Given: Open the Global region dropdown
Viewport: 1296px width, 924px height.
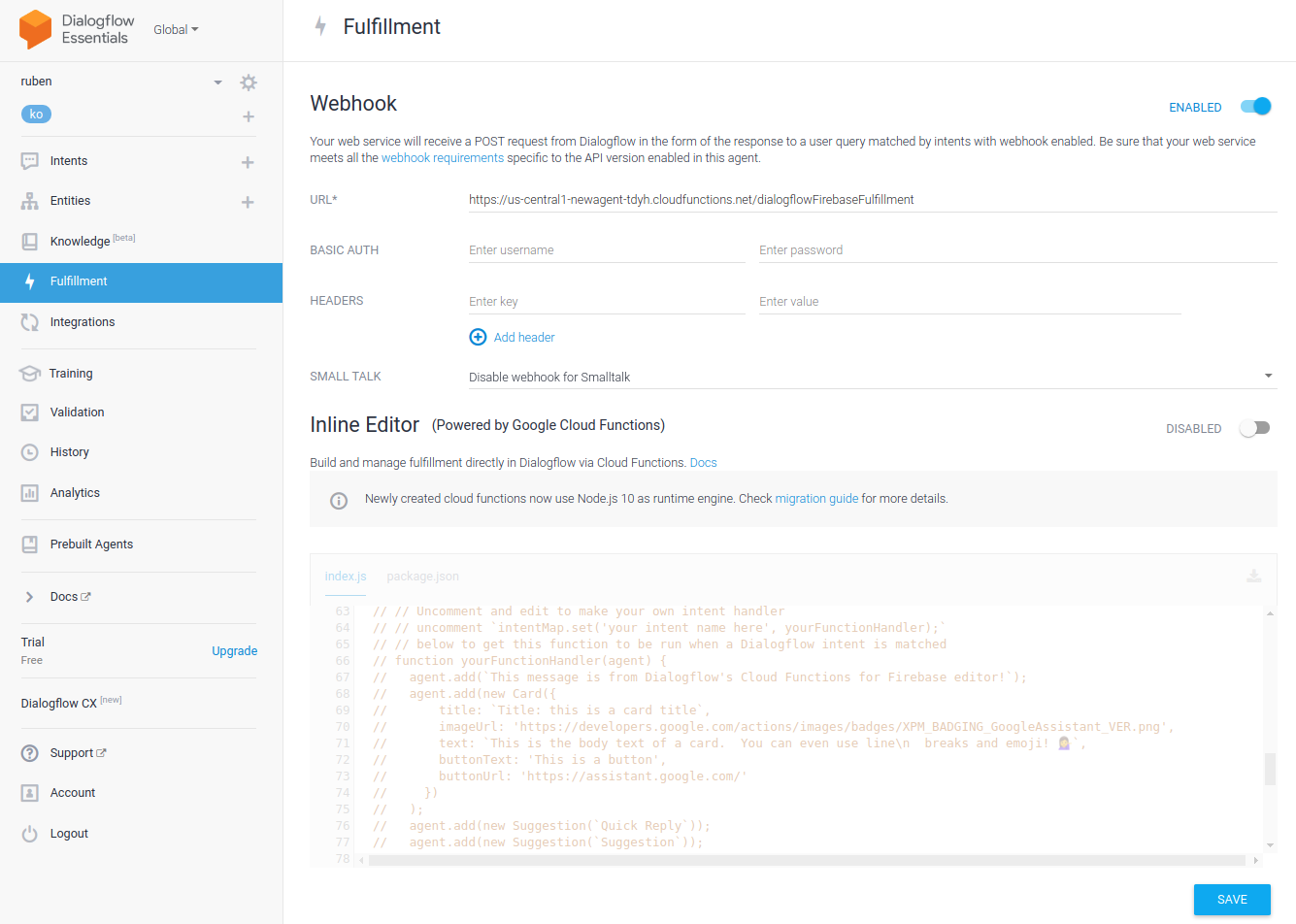Looking at the screenshot, I should [x=176, y=30].
